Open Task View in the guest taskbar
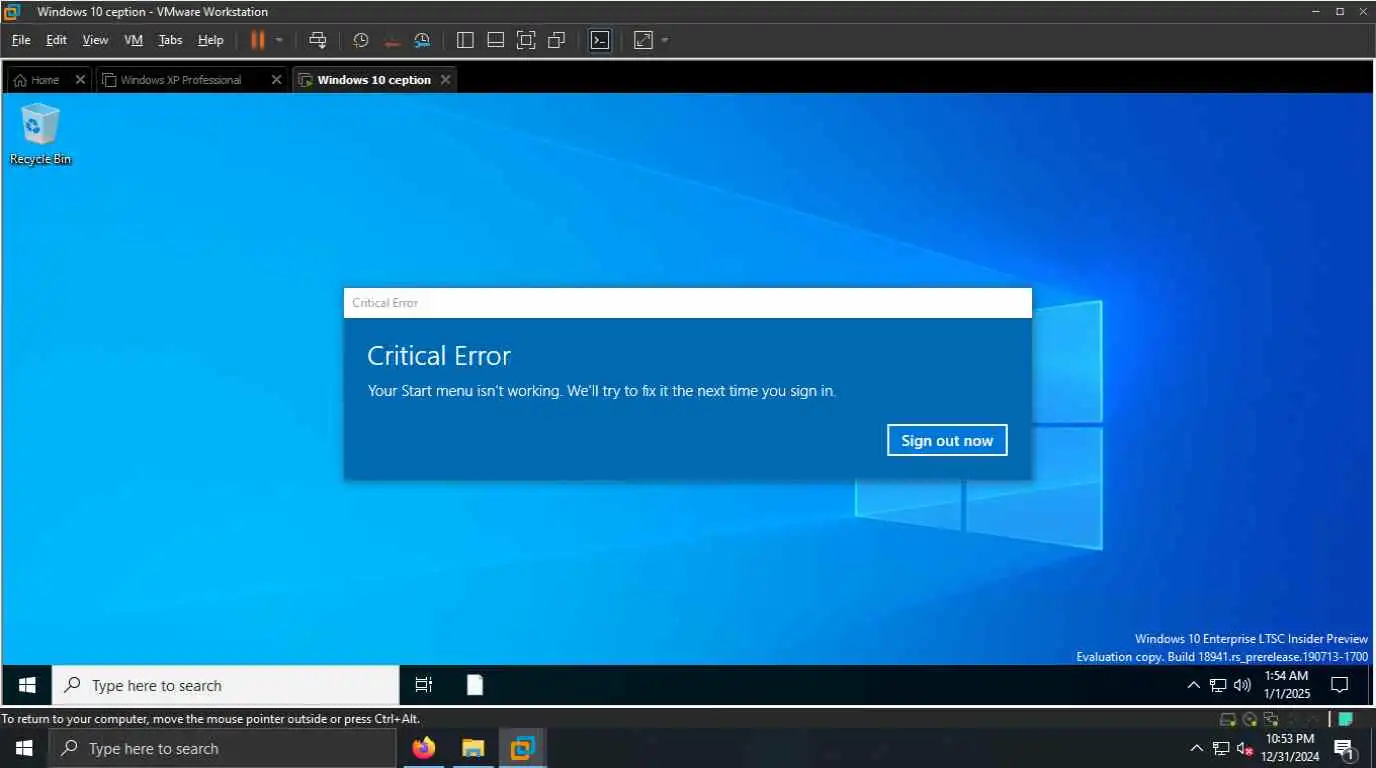Image resolution: width=1376 pixels, height=768 pixels. click(424, 685)
